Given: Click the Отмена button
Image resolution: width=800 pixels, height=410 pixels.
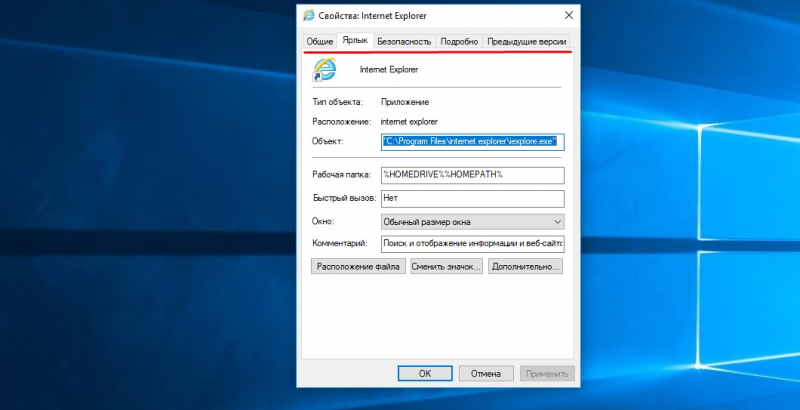Looking at the screenshot, I should [x=486, y=373].
